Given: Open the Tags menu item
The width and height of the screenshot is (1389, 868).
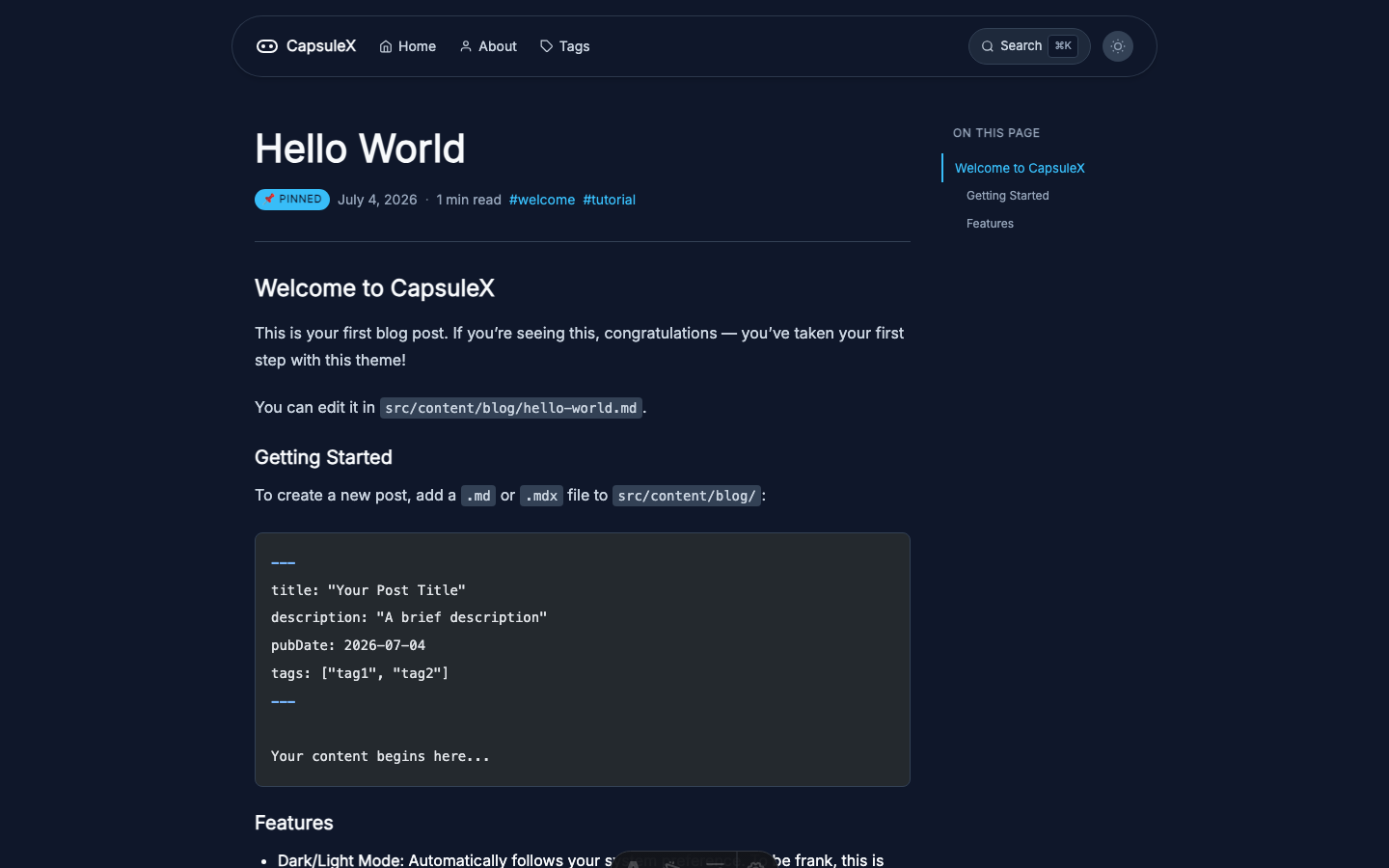Looking at the screenshot, I should coord(565,46).
